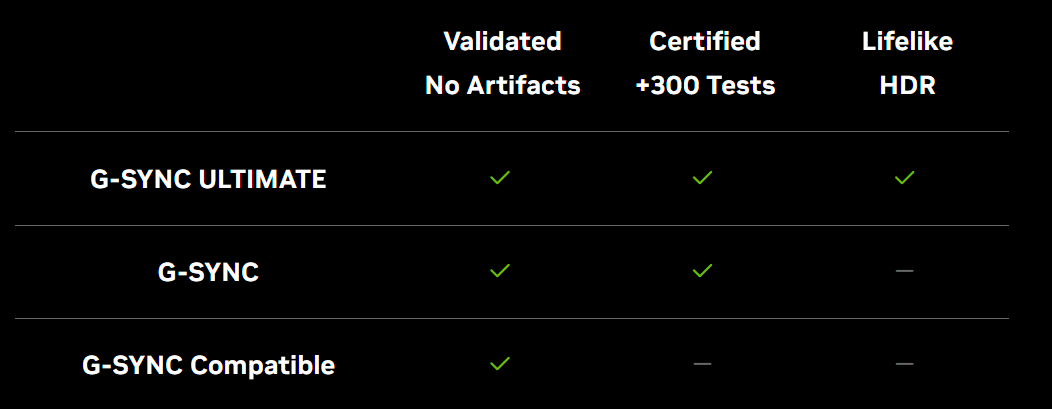Viewport: 1052px width, 409px height.
Task: Select the G-SYNC Compatible row label
Action: click(x=209, y=366)
